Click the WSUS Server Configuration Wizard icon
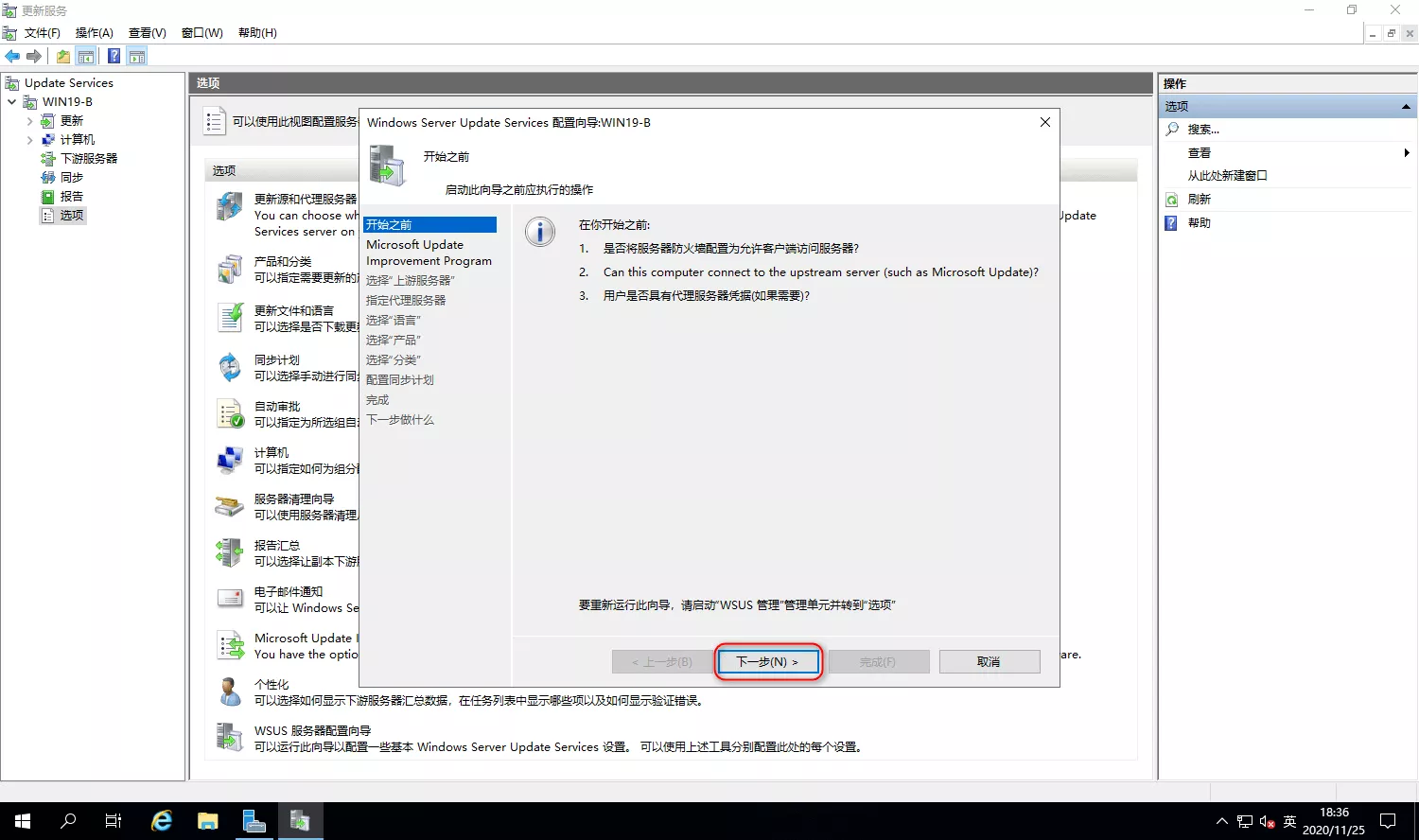Viewport: 1419px width, 840px height. click(230, 738)
